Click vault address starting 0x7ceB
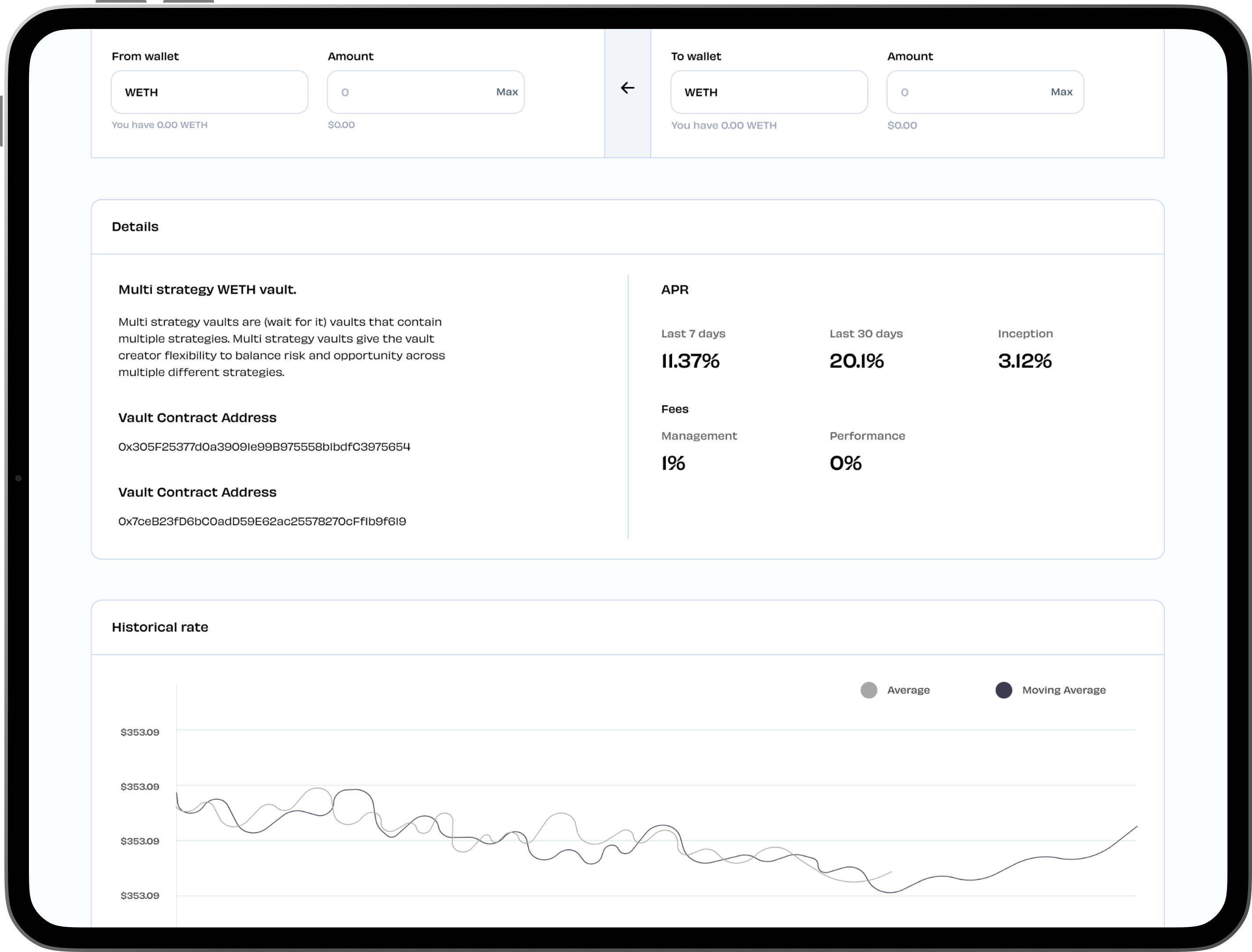Screen dimensions: 1252x952 coord(262,521)
